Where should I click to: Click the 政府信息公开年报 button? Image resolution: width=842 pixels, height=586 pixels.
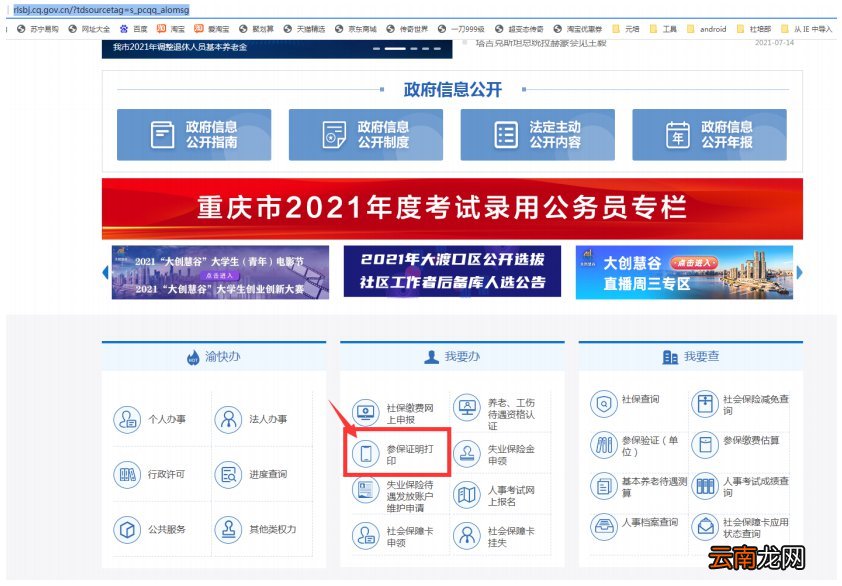coord(709,134)
